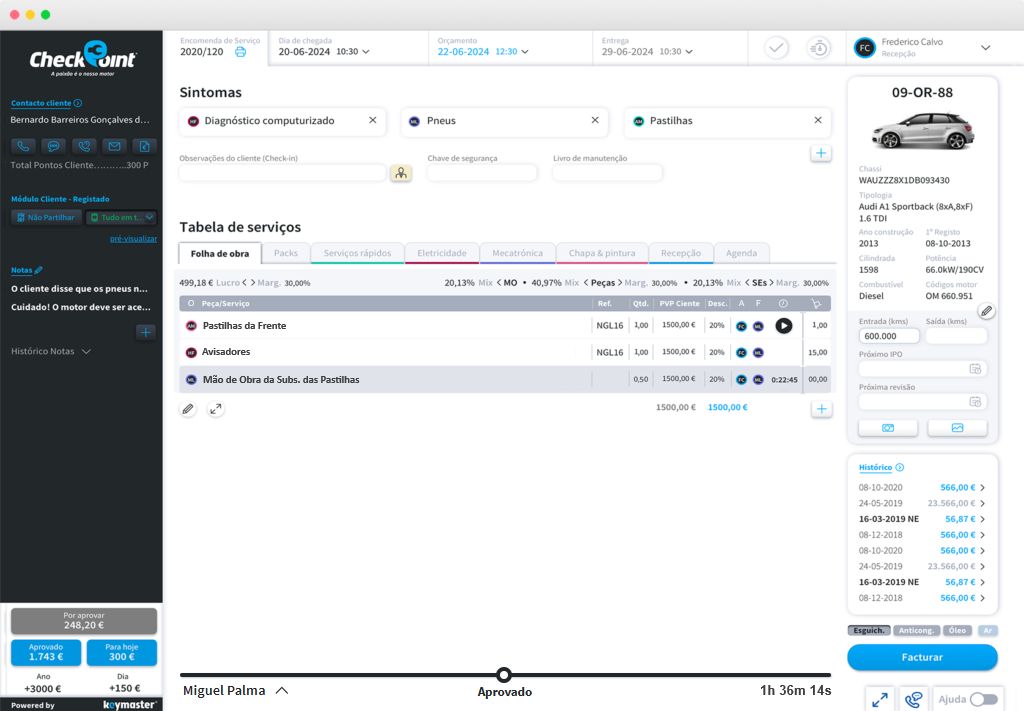This screenshot has width=1024, height=711.
Task: Remove the Pneus symptom with its X
Action: [595, 120]
